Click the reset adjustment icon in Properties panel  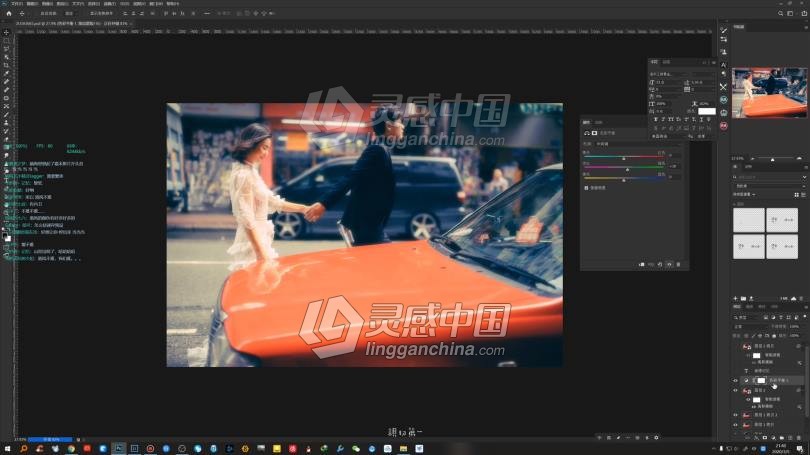pyautogui.click(x=660, y=264)
